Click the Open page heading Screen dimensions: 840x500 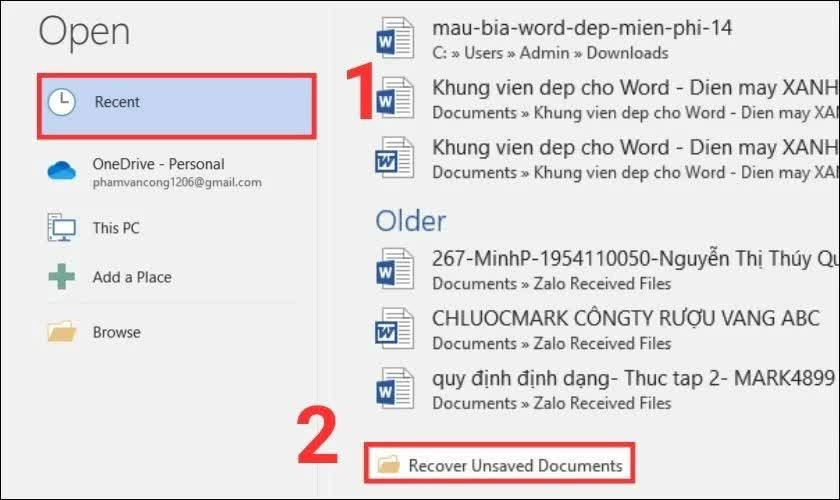(x=84, y=33)
